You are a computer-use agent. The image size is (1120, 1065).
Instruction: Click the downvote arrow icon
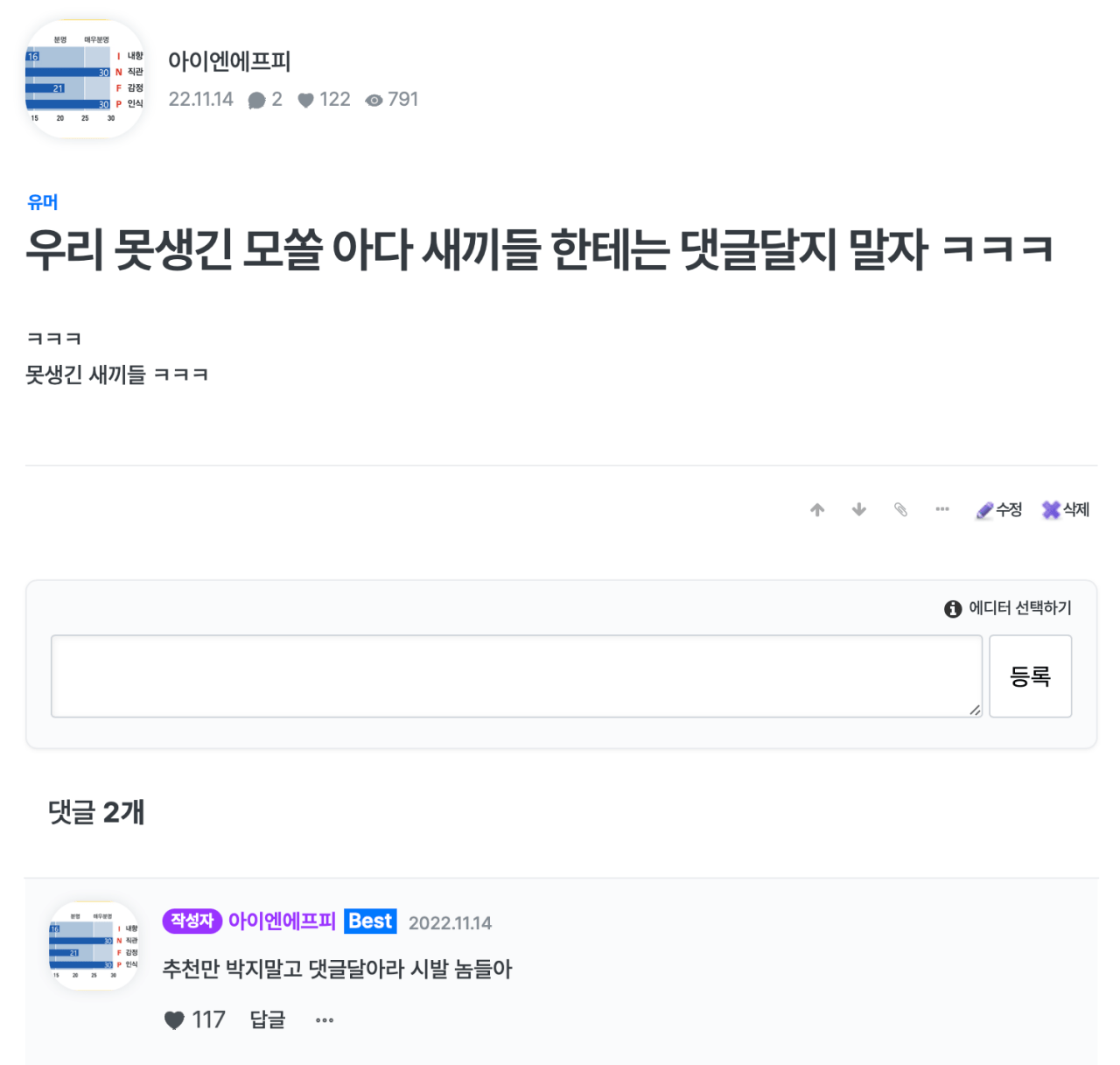(859, 509)
